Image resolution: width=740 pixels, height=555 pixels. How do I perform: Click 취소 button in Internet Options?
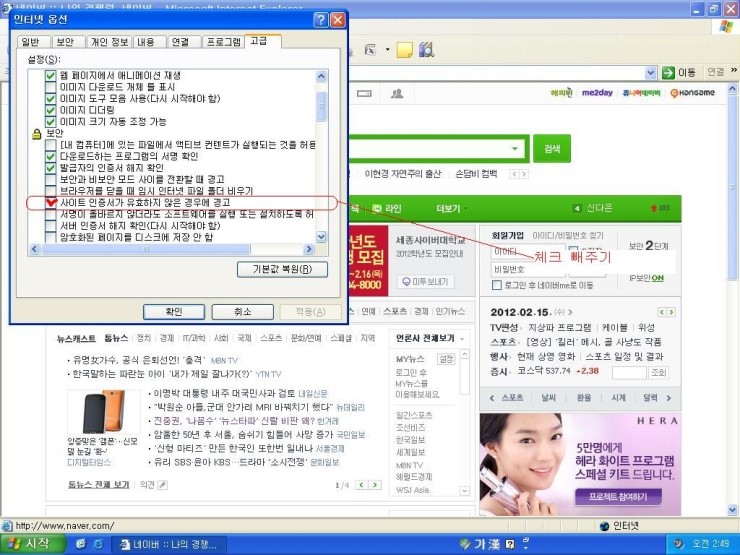click(x=243, y=312)
